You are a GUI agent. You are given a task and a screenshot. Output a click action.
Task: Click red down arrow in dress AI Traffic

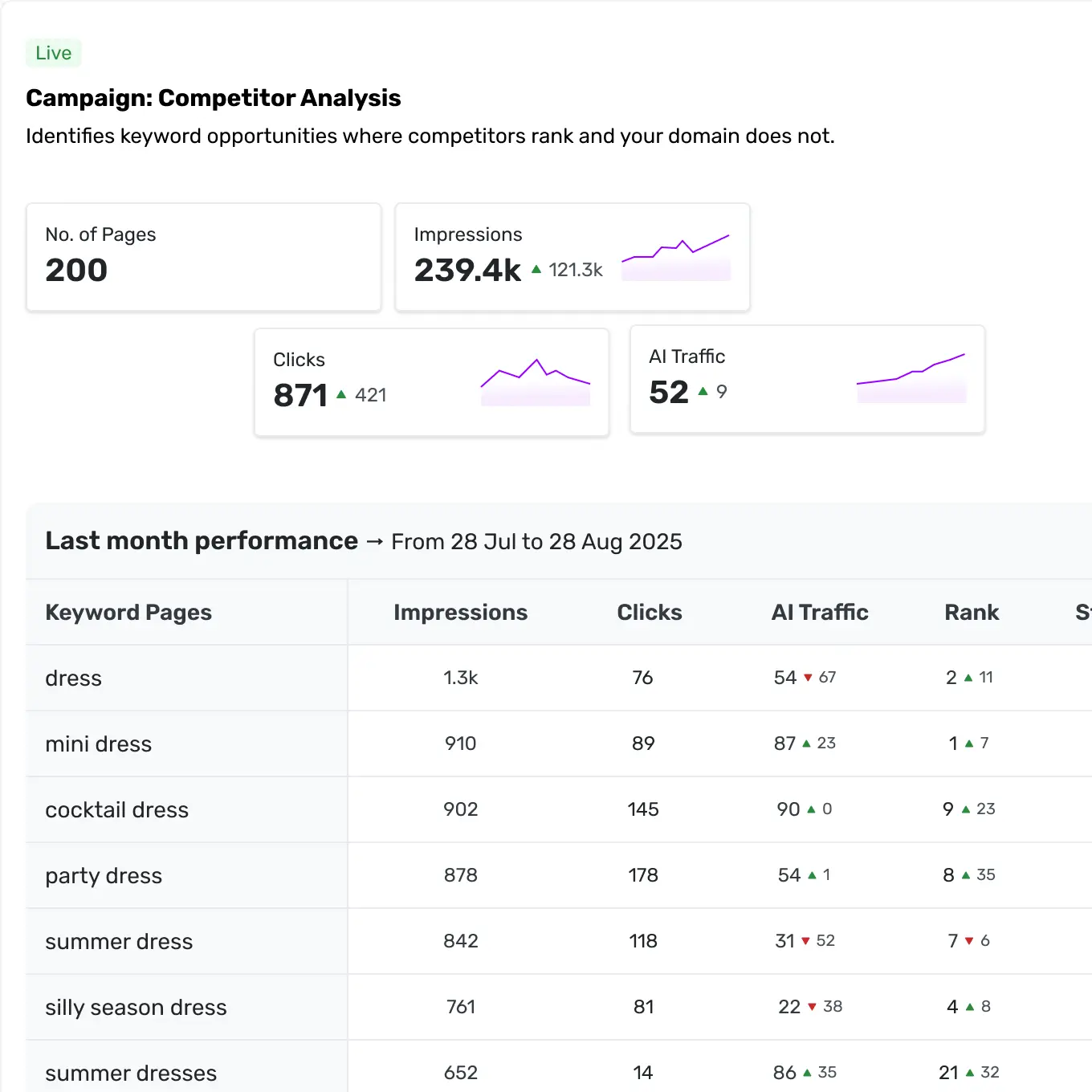(808, 678)
